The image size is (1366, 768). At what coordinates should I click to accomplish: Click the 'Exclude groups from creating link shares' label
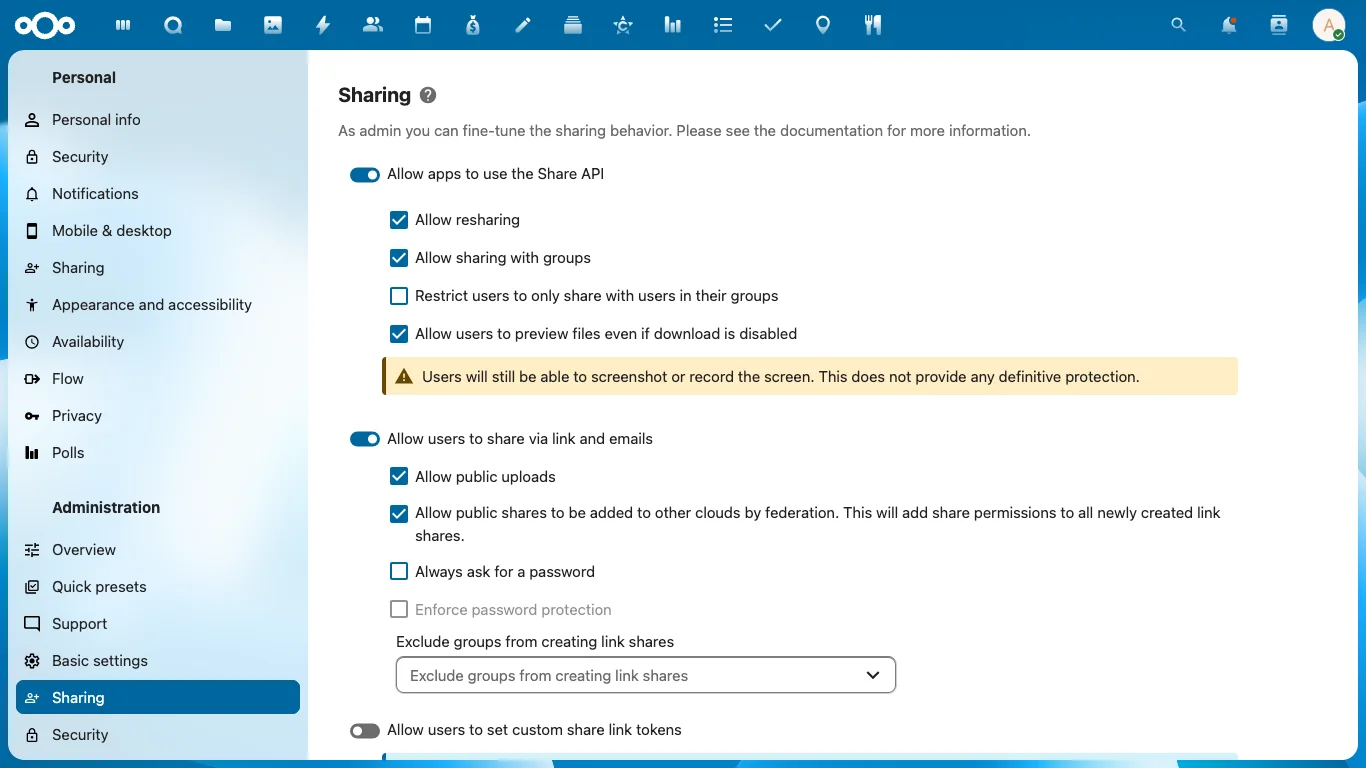pyautogui.click(x=535, y=642)
